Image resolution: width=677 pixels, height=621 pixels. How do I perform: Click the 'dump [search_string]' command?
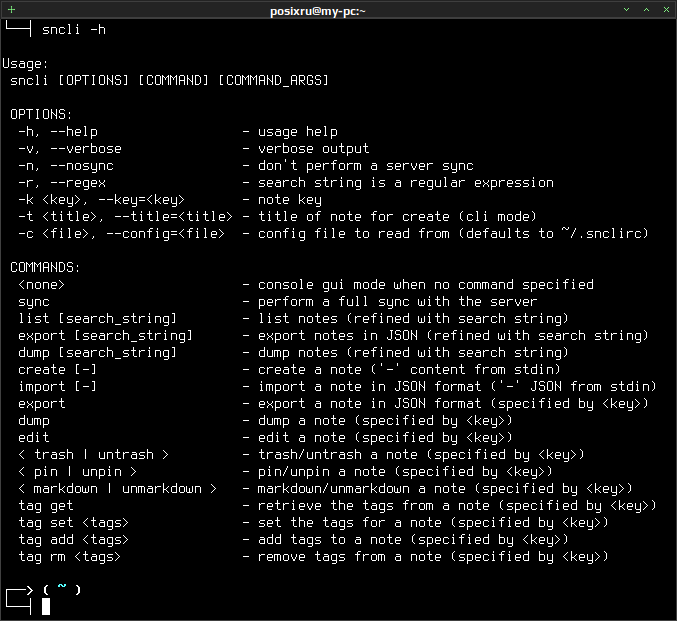point(98,352)
